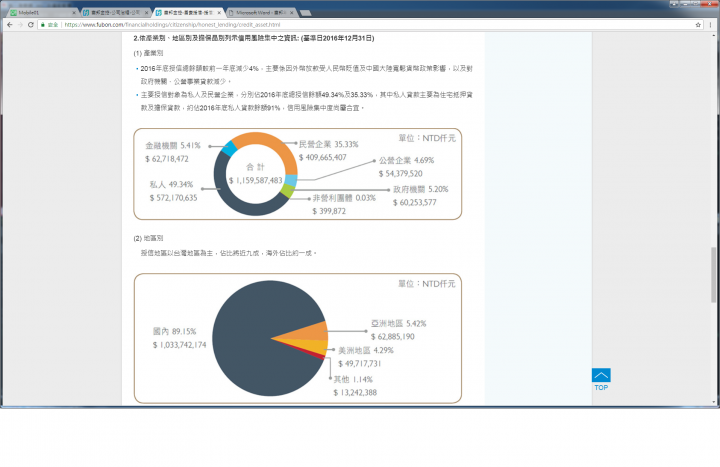Select the active Fubon credit asset tab
This screenshot has width=720, height=467.
[x=188, y=13]
